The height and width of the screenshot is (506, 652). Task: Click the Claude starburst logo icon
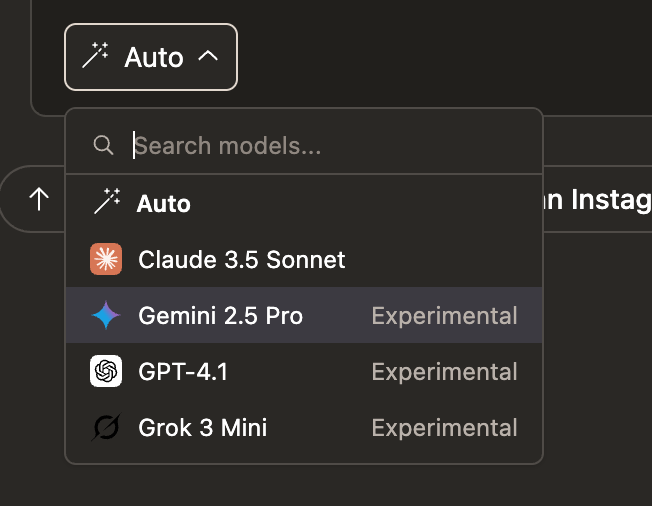(106, 260)
